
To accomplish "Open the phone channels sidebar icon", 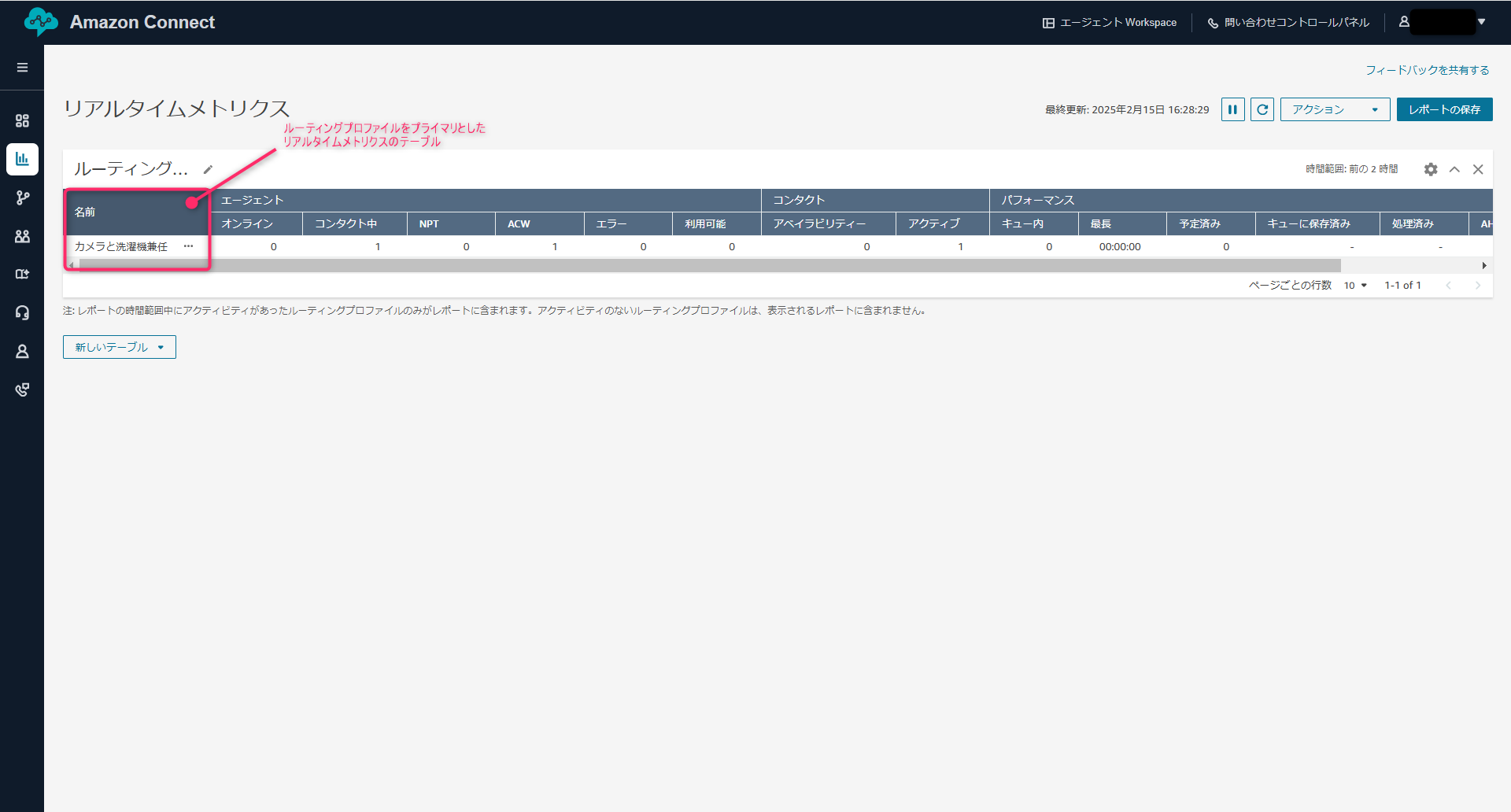I will pyautogui.click(x=22, y=389).
